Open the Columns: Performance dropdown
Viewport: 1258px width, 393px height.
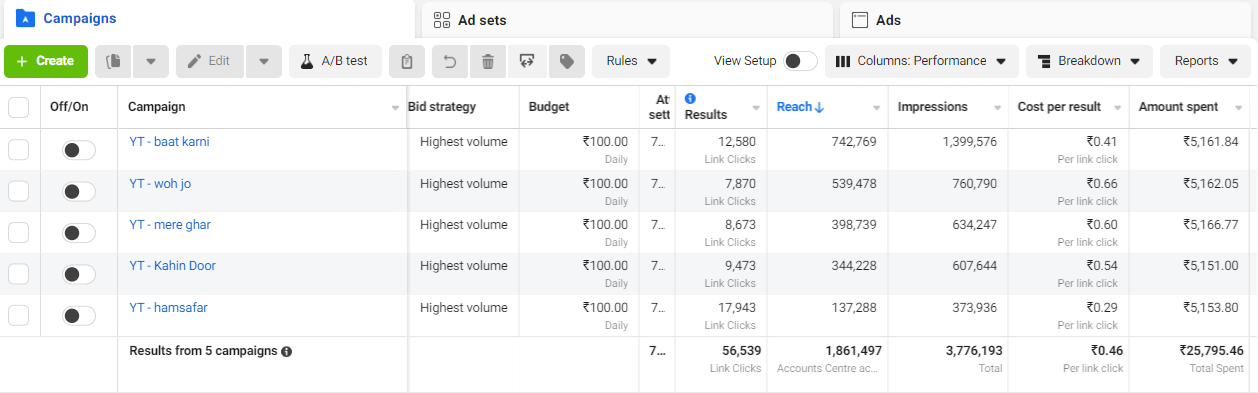click(922, 61)
